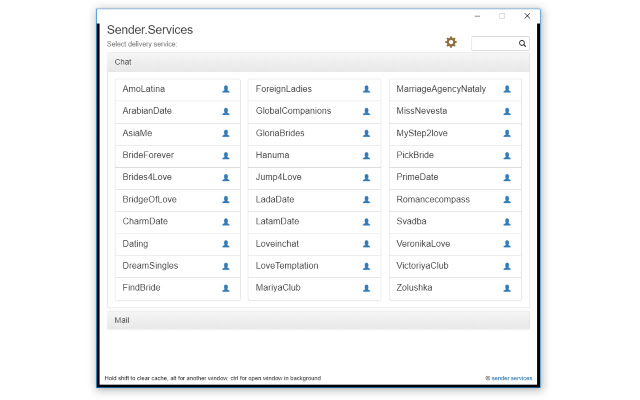The height and width of the screenshot is (400, 640).
Task: Choose the Romancecompass service name
Action: click(433, 199)
